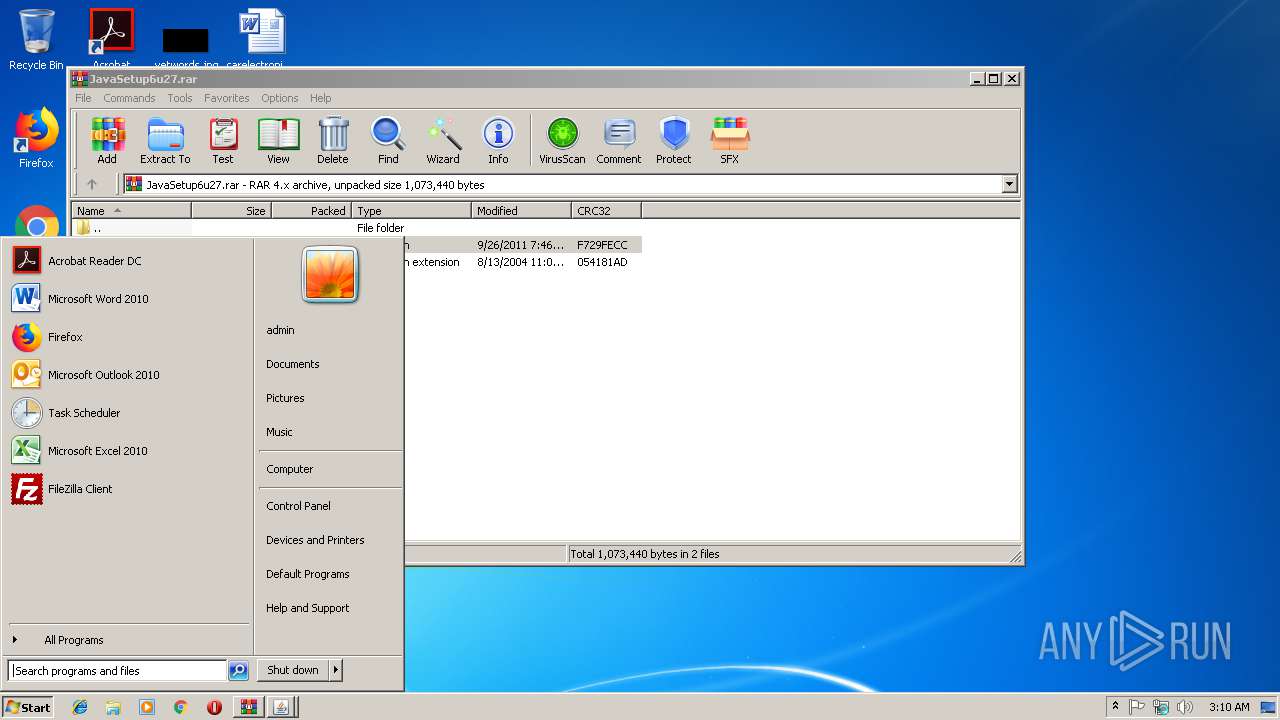Viewport: 1280px width, 720px height.
Task: Click the Protect shield icon
Action: (674, 141)
